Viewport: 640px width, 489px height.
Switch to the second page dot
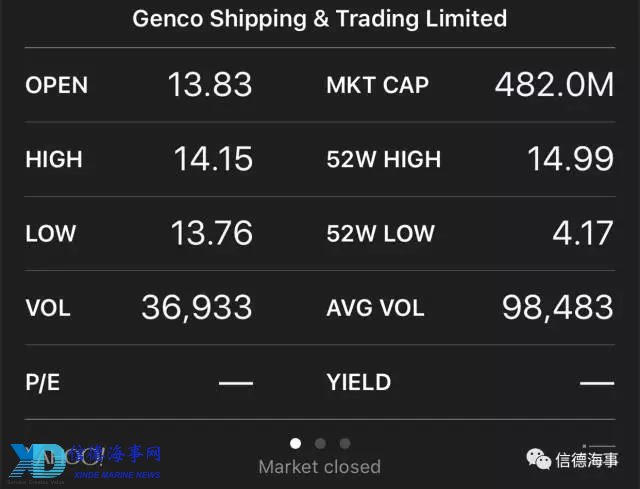coord(320,443)
